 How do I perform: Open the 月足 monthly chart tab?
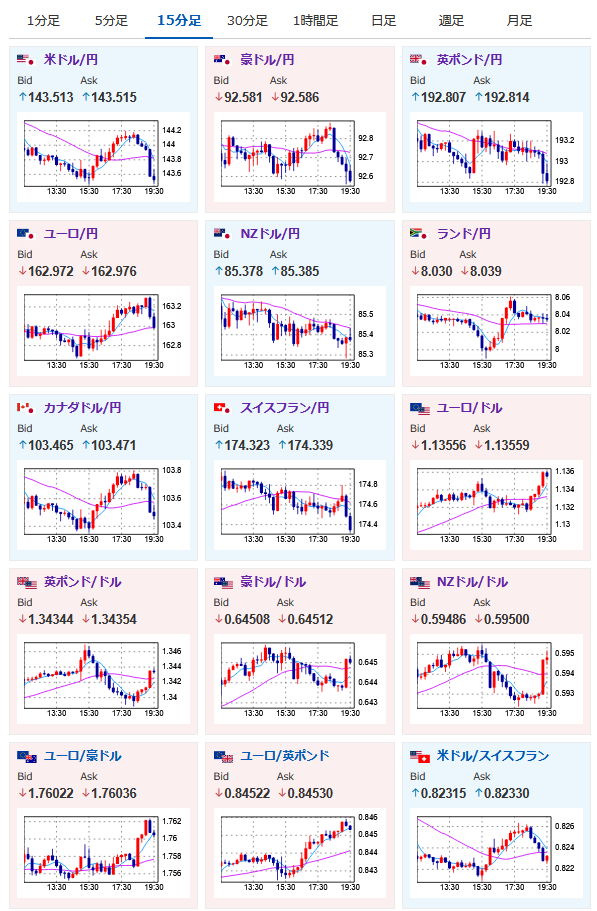point(519,21)
